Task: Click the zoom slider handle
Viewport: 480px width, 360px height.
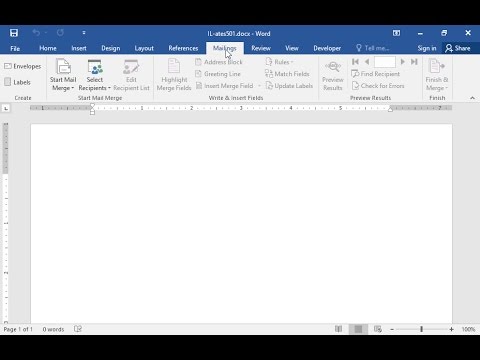Action: [x=422, y=329]
